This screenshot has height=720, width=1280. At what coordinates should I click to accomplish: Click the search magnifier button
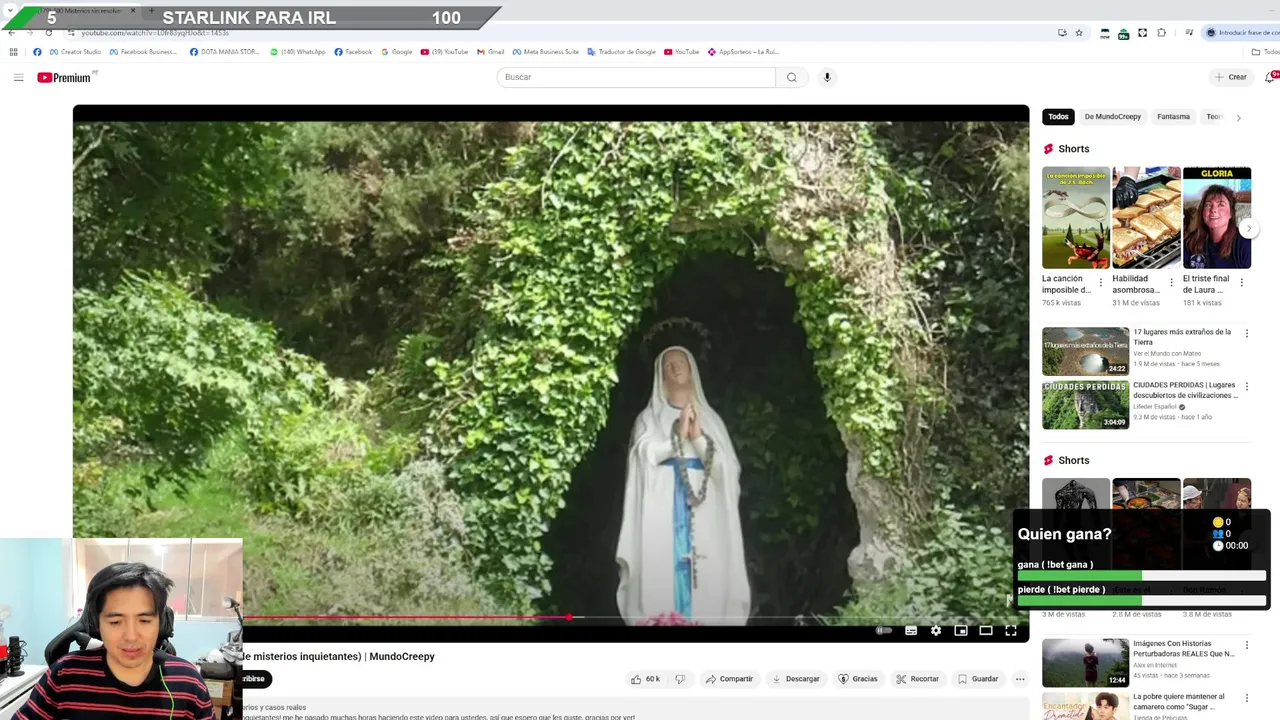pyautogui.click(x=791, y=77)
